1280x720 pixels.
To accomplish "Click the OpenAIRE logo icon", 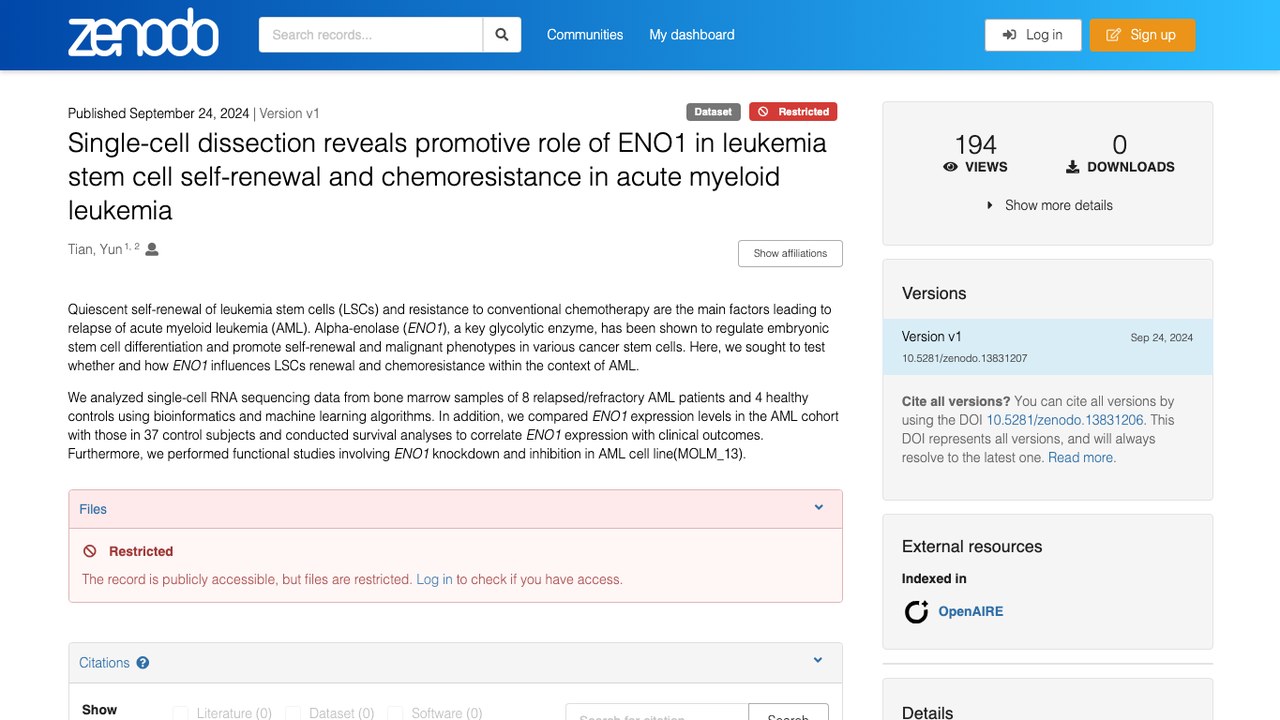I will point(916,612).
